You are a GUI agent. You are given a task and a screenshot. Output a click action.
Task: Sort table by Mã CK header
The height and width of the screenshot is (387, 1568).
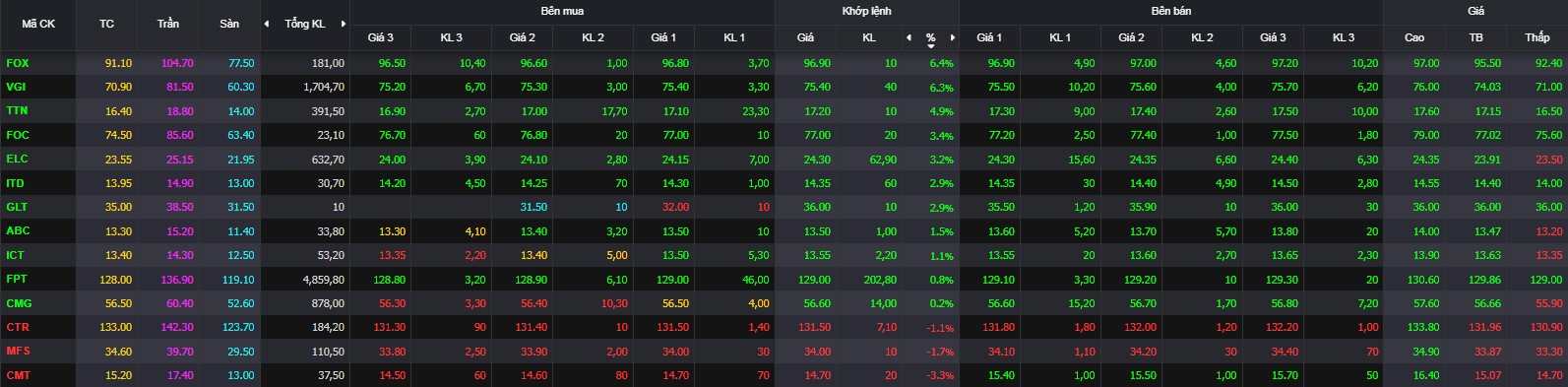38,24
